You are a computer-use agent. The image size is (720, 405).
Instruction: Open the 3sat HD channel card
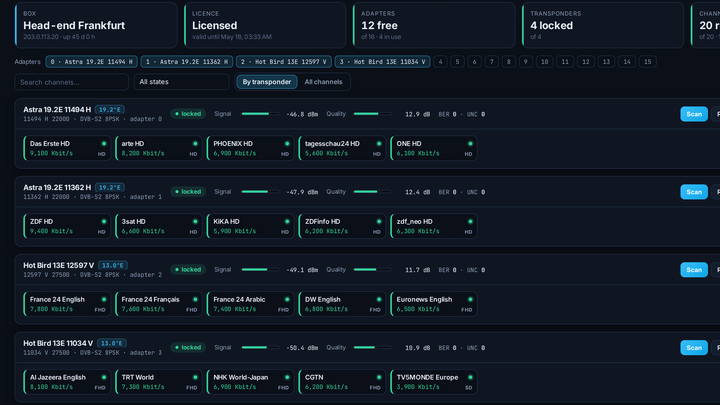point(158,226)
